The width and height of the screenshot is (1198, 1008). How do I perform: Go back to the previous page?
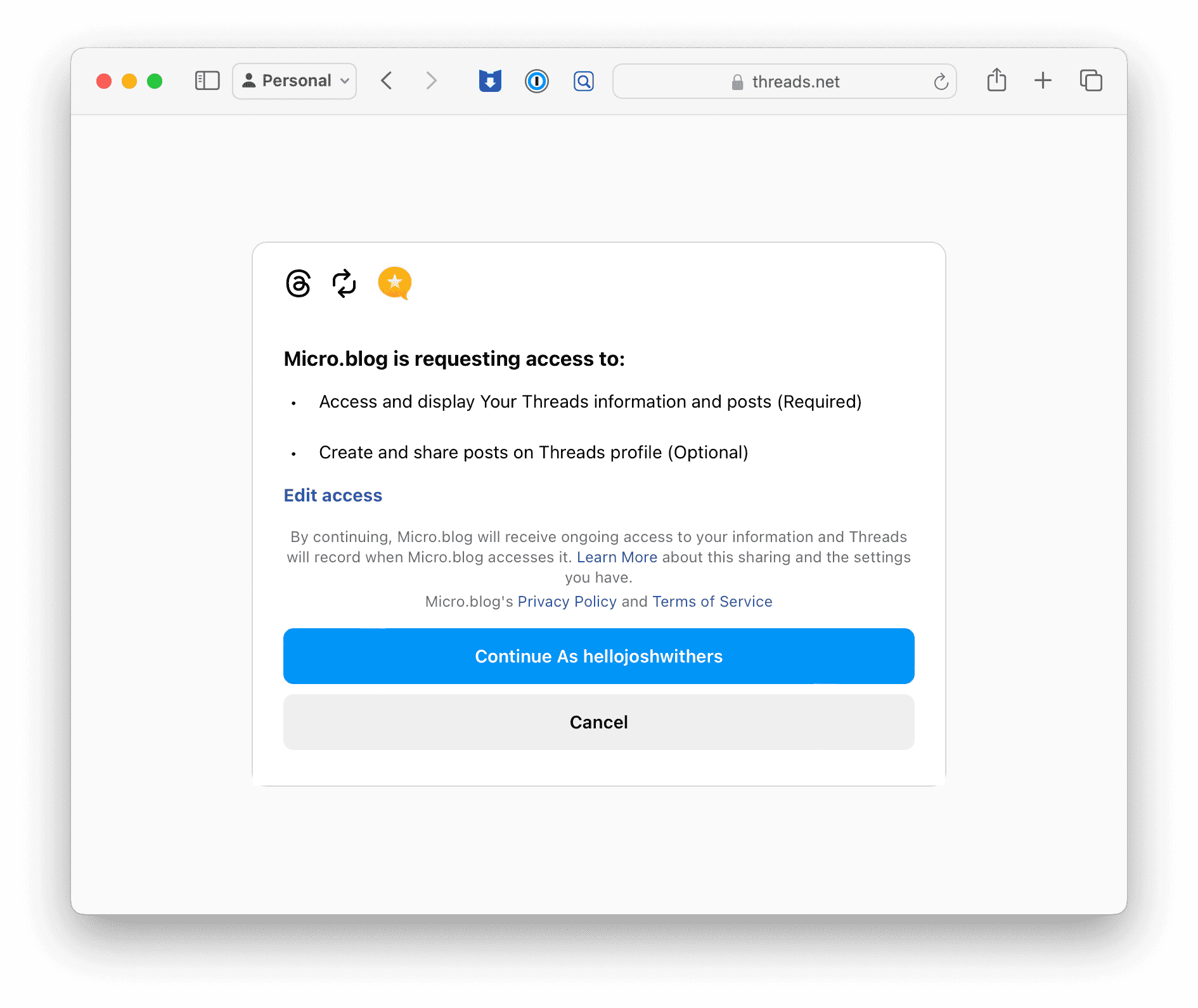pos(387,81)
